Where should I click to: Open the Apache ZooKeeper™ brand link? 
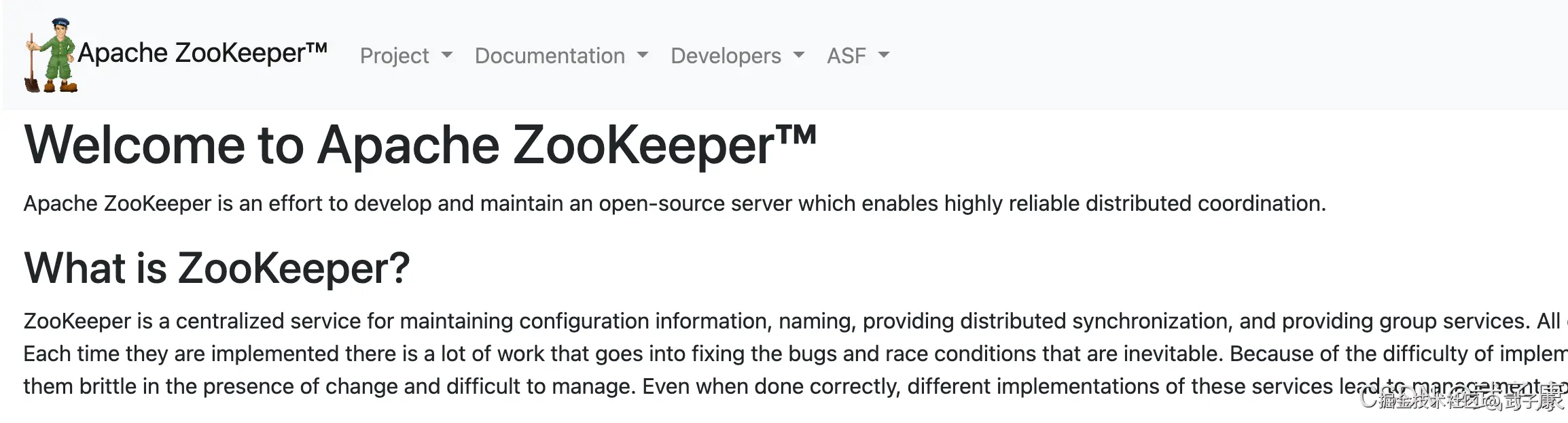coord(202,53)
